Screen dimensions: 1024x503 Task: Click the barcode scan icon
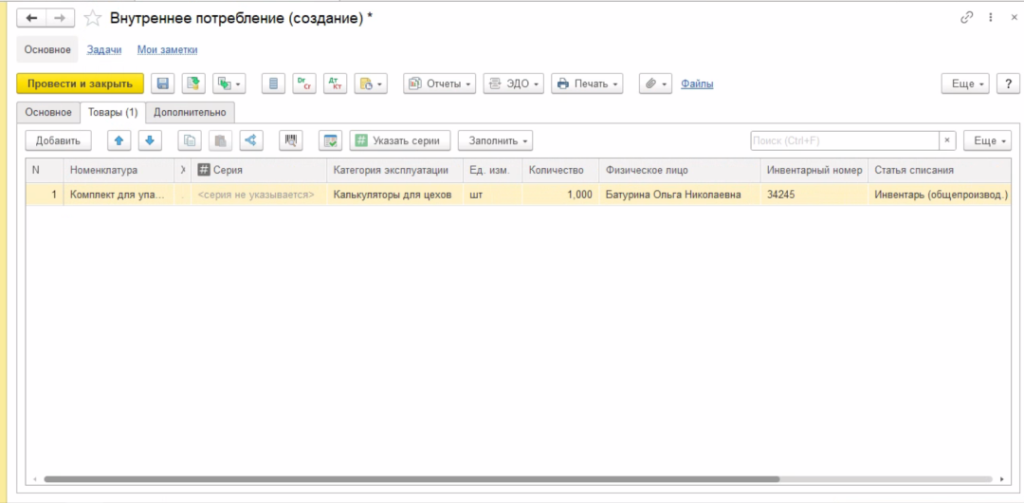[291, 141]
